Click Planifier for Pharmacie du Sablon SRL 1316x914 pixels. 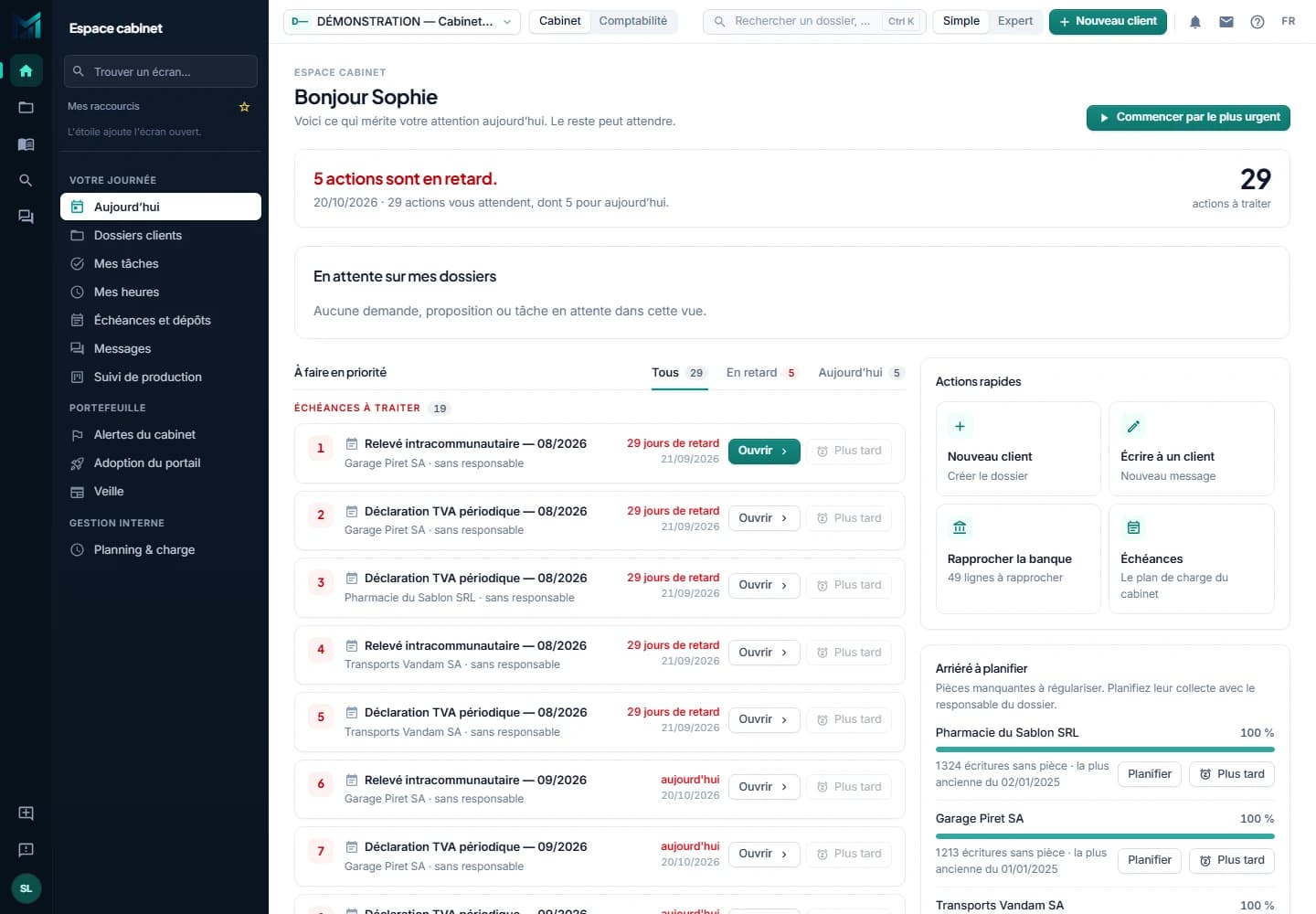pos(1150,774)
